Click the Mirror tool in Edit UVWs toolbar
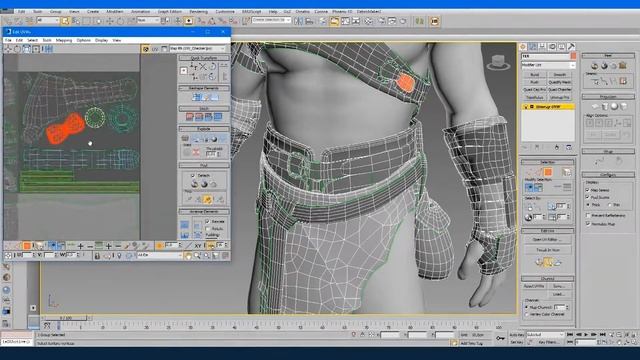 pyautogui.click(x=48, y=49)
